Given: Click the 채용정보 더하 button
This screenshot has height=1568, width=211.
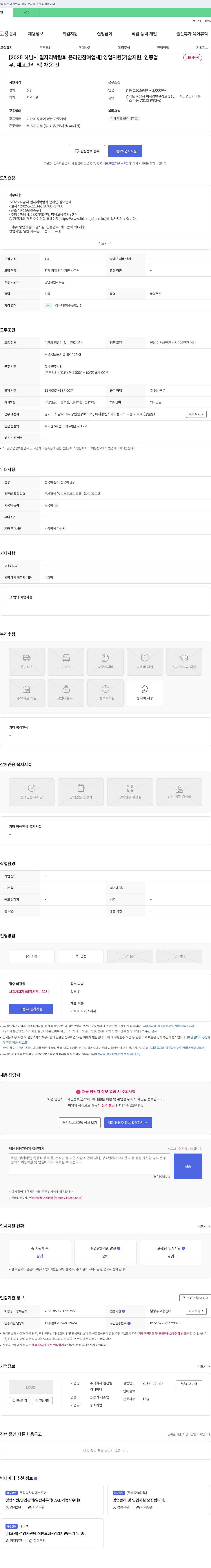Looking at the screenshot, I should click(x=188, y=1384).
